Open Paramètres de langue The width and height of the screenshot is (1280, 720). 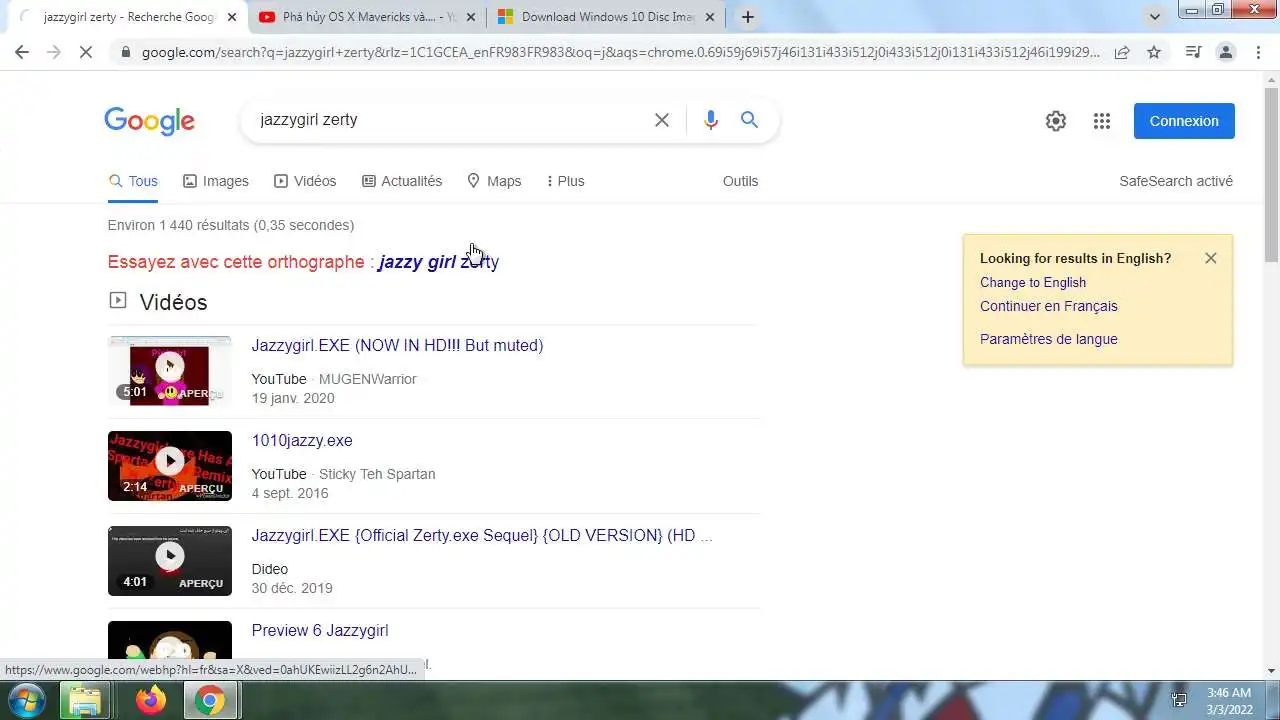(1049, 339)
